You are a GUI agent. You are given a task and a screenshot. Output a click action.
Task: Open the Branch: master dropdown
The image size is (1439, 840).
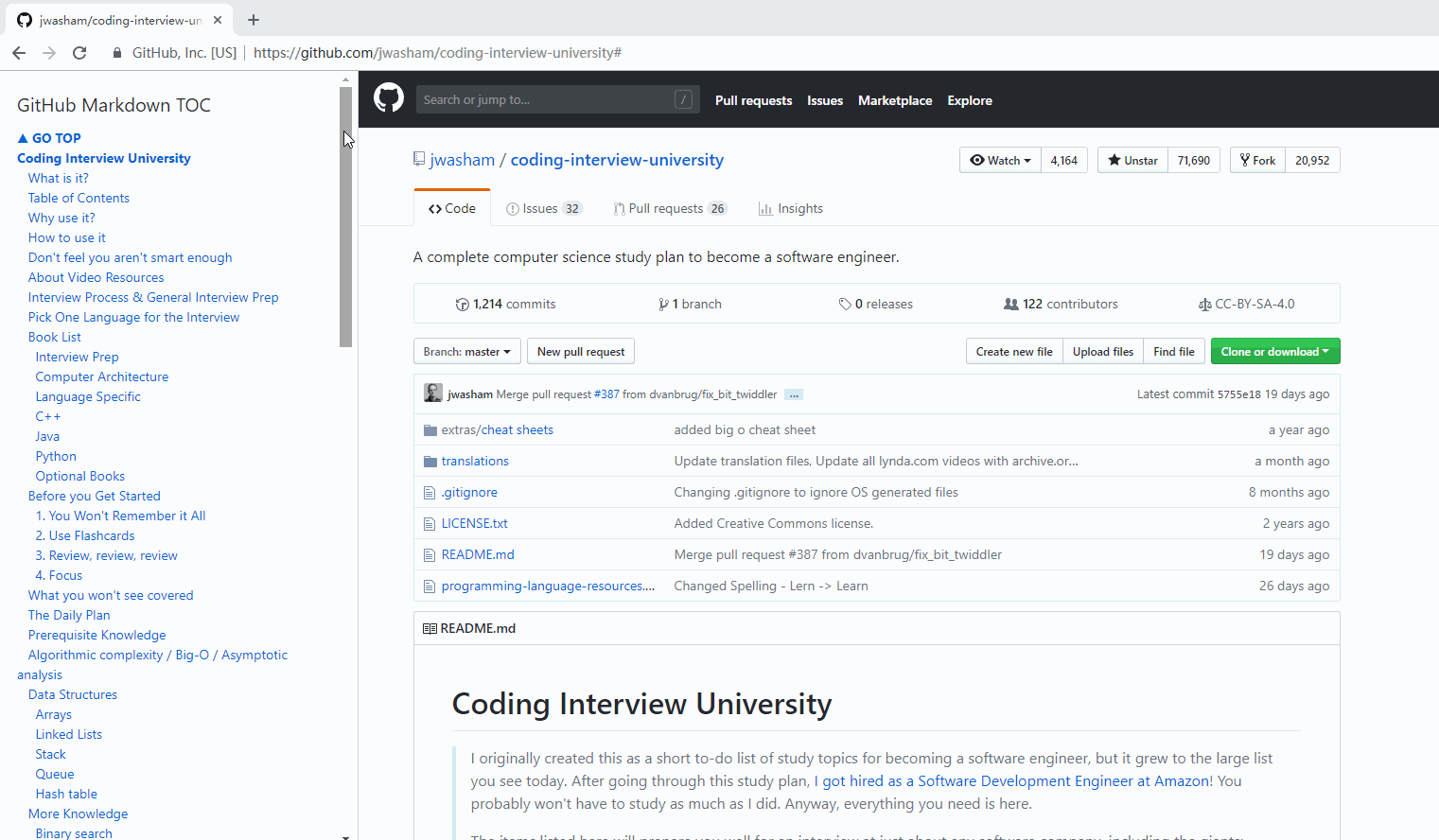pos(467,352)
